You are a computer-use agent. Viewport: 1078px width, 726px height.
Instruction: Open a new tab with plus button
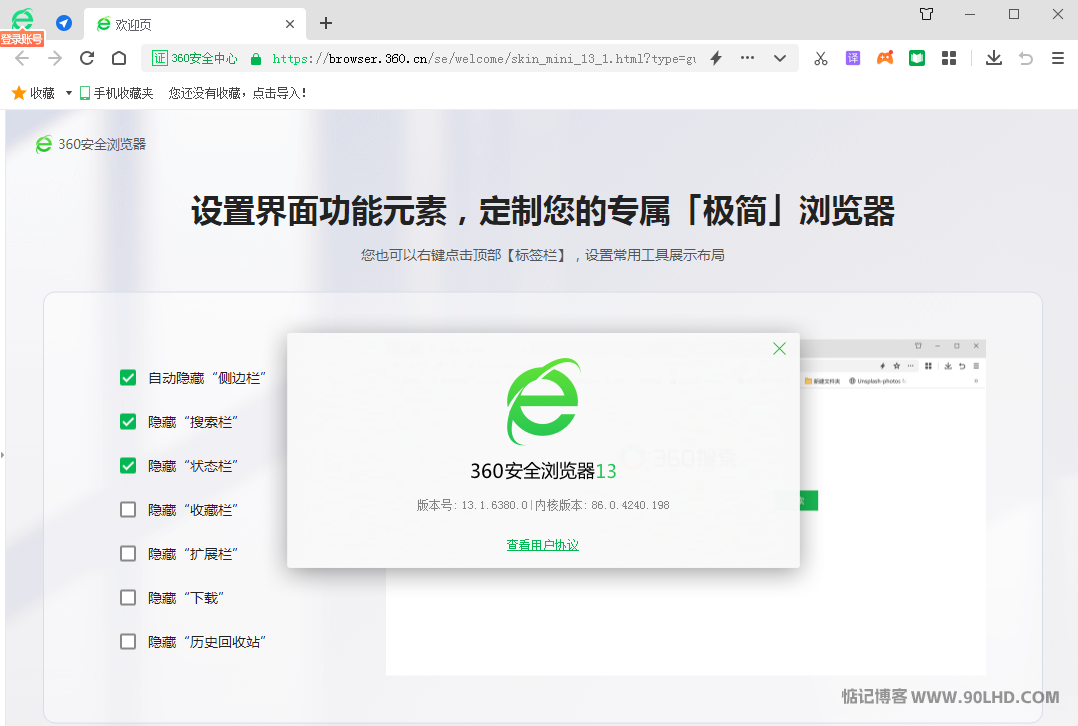[x=326, y=23]
